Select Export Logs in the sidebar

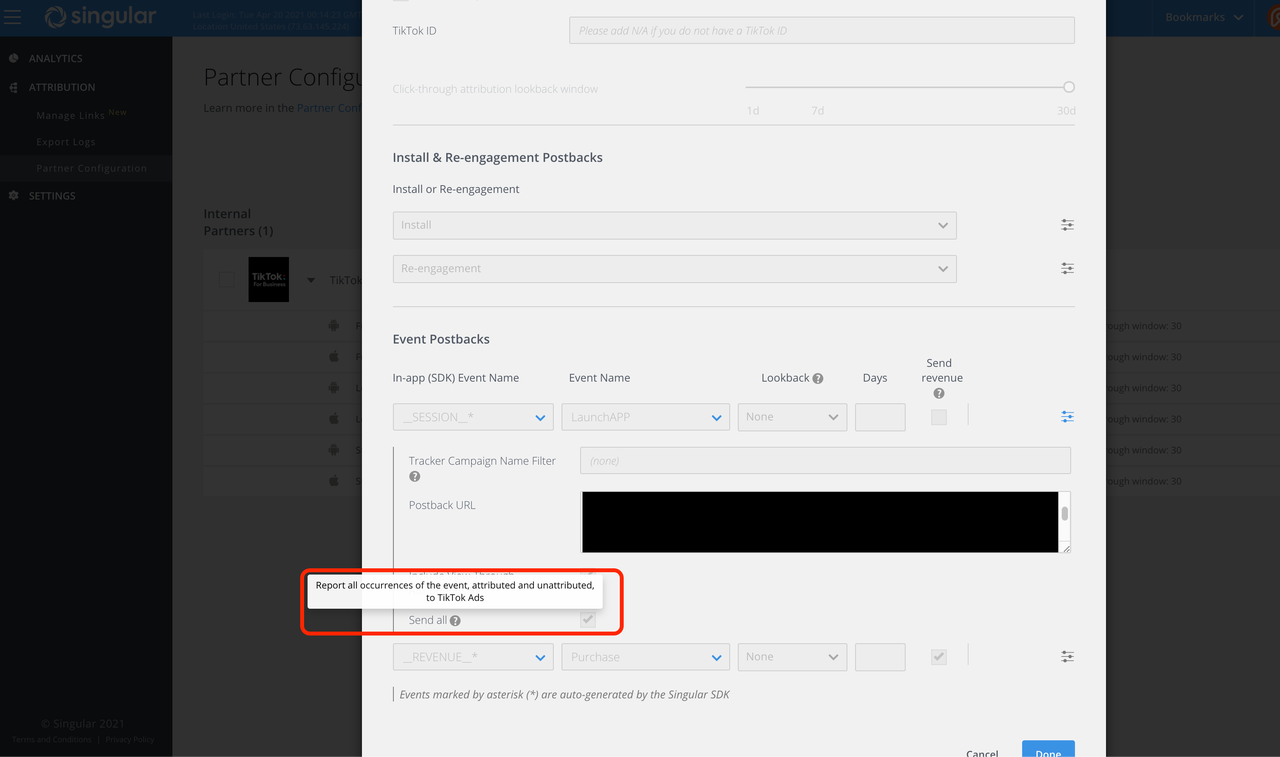tap(66, 142)
